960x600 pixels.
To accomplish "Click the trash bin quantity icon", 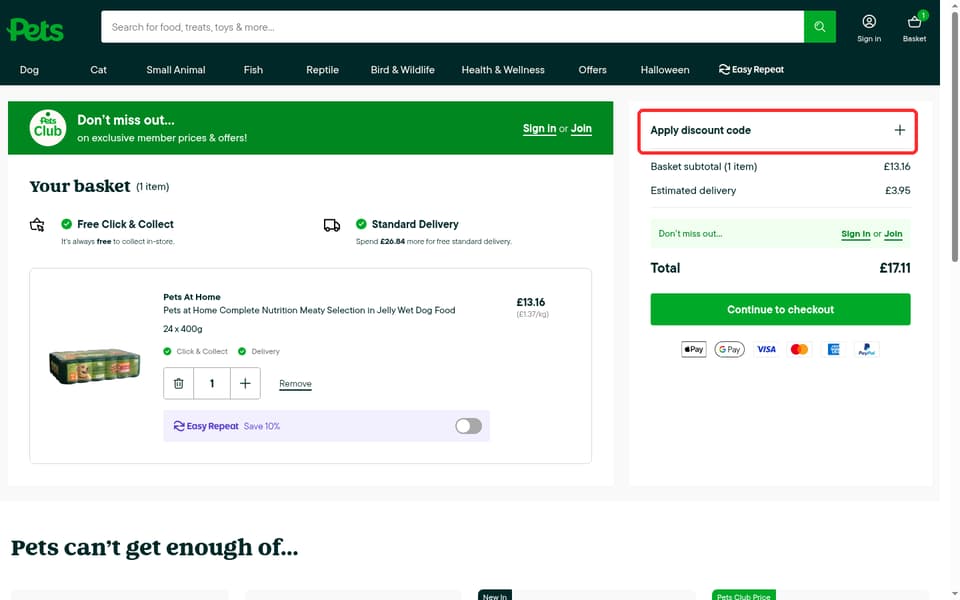I will click(178, 383).
